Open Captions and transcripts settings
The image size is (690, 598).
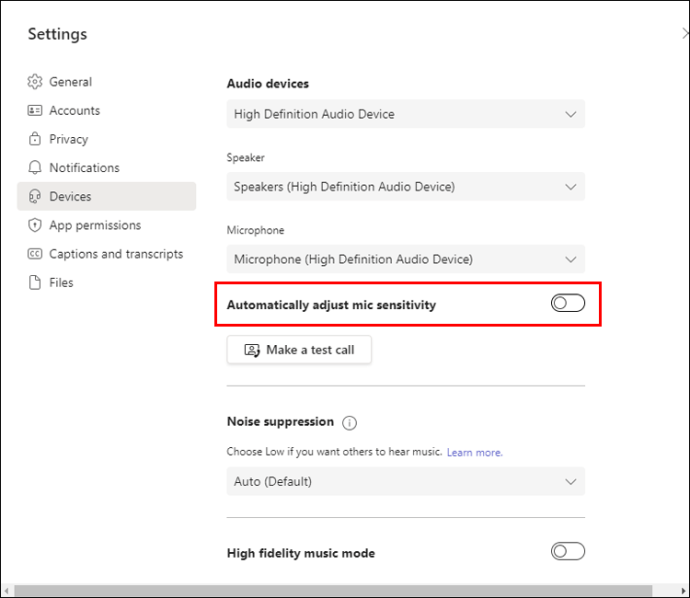[x=106, y=254]
